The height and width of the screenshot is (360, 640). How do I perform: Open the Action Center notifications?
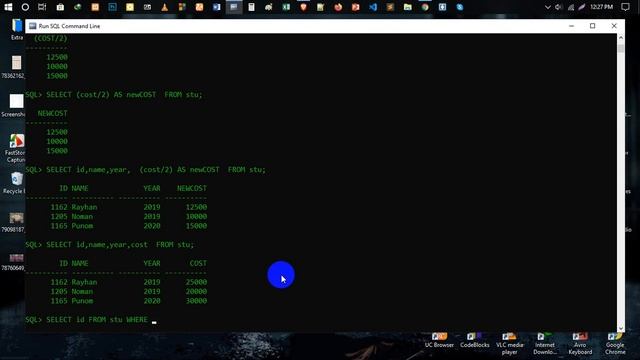pos(625,7)
